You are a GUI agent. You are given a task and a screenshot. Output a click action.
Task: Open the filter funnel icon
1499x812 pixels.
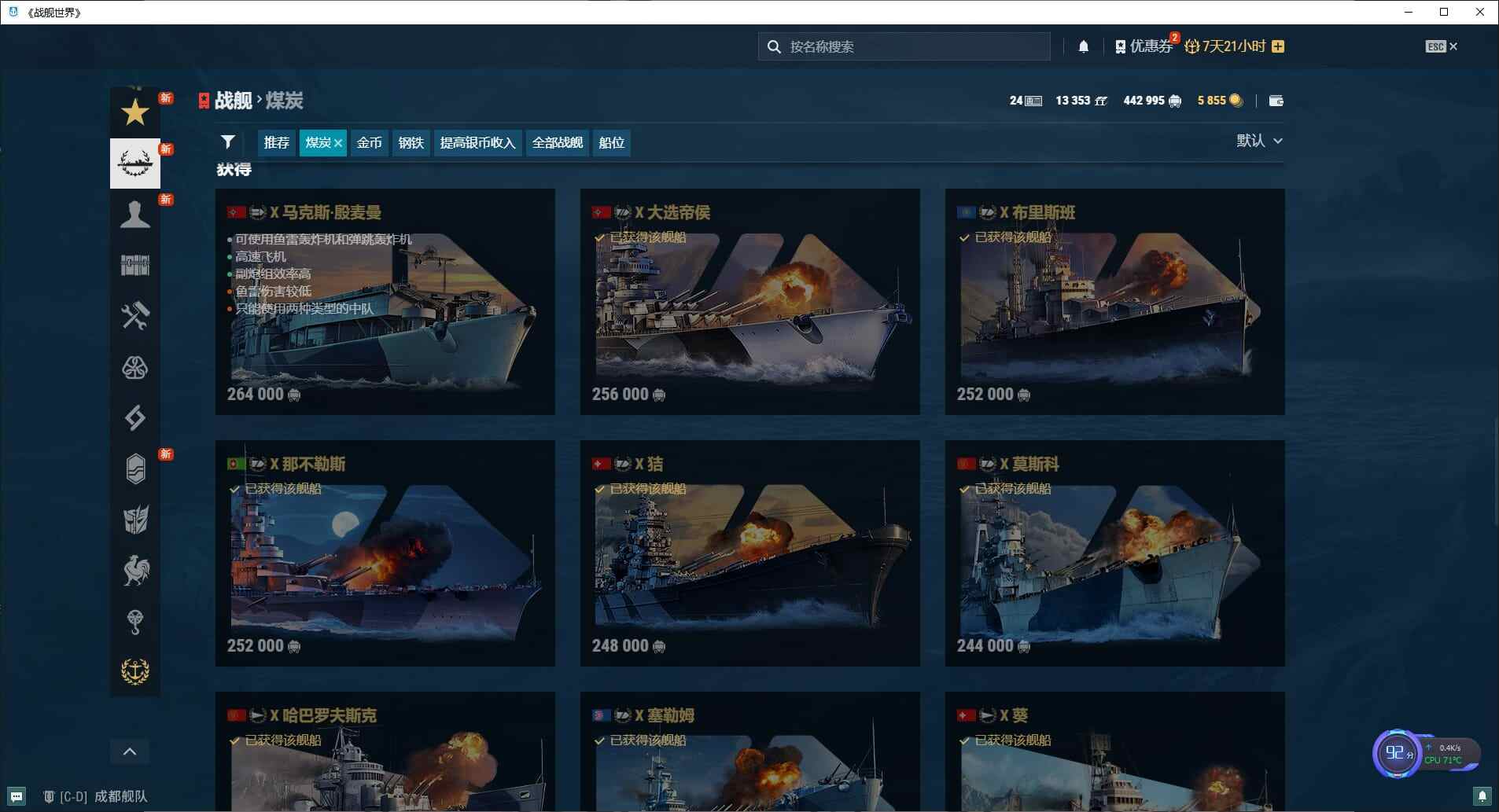pyautogui.click(x=228, y=141)
